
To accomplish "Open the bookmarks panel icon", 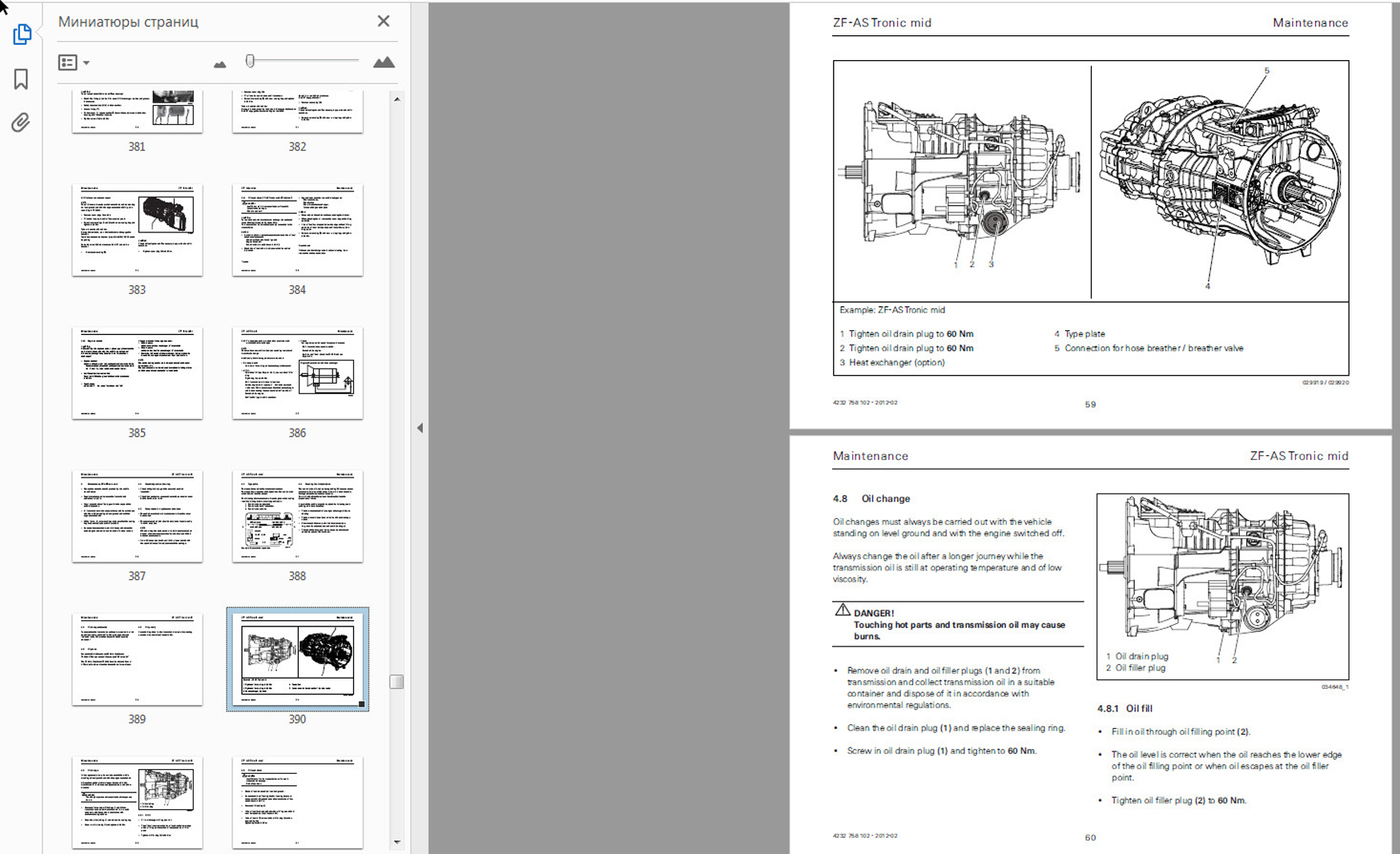I will coord(22,79).
